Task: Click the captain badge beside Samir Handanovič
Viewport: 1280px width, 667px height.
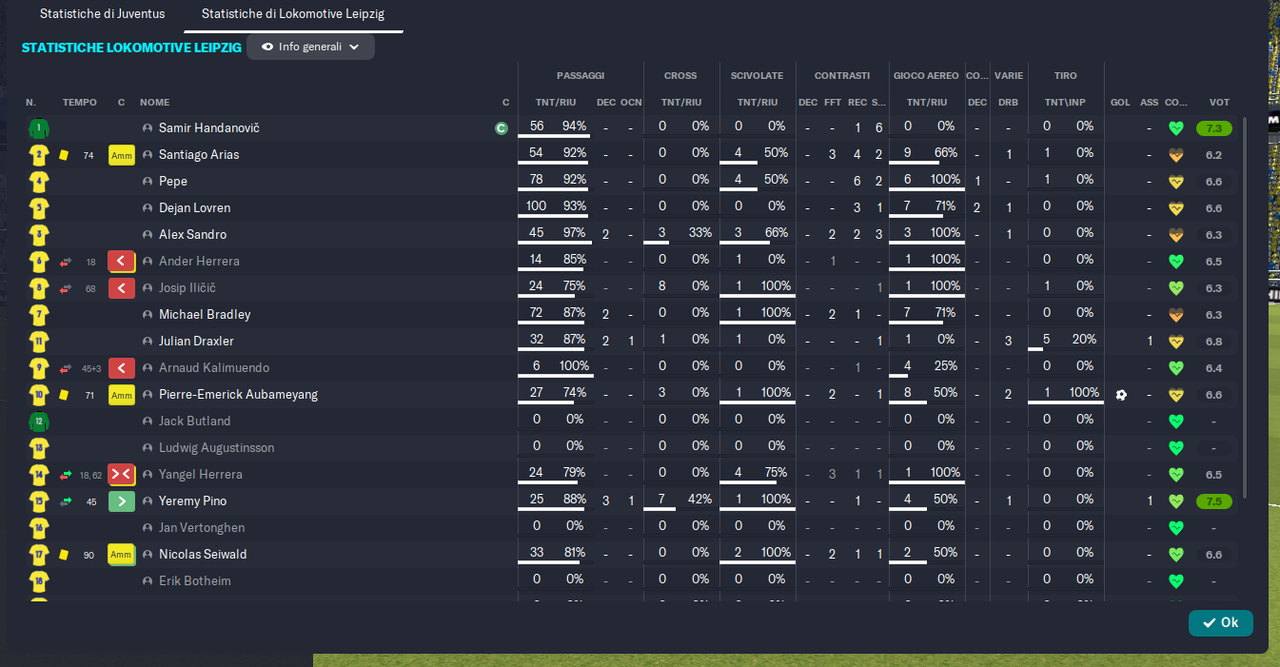Action: 501,128
